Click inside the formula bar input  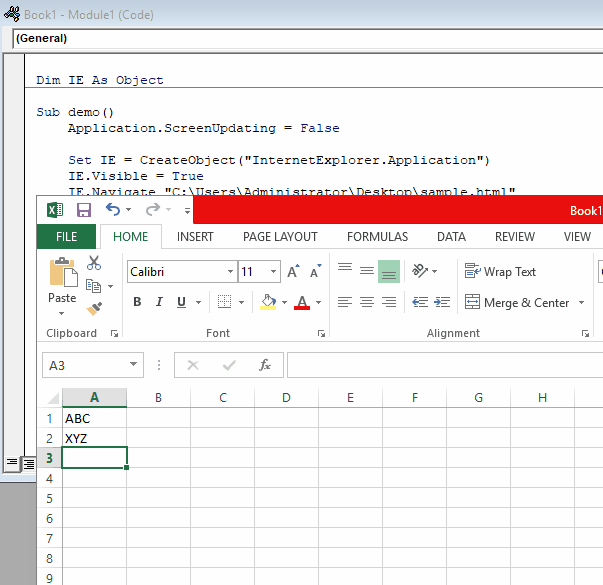tap(445, 365)
